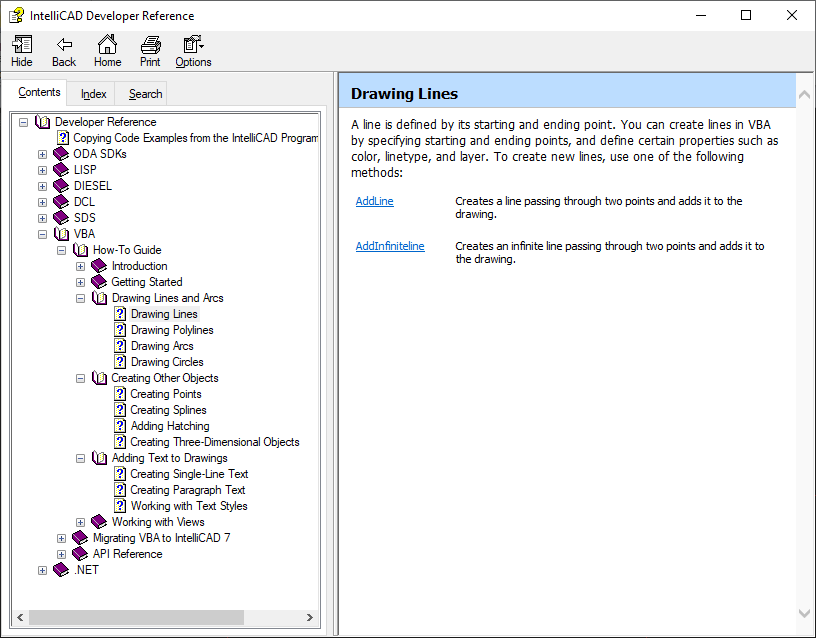Click the Creating Points topic page icon
Viewport: 816px width, 638px height.
coord(120,394)
